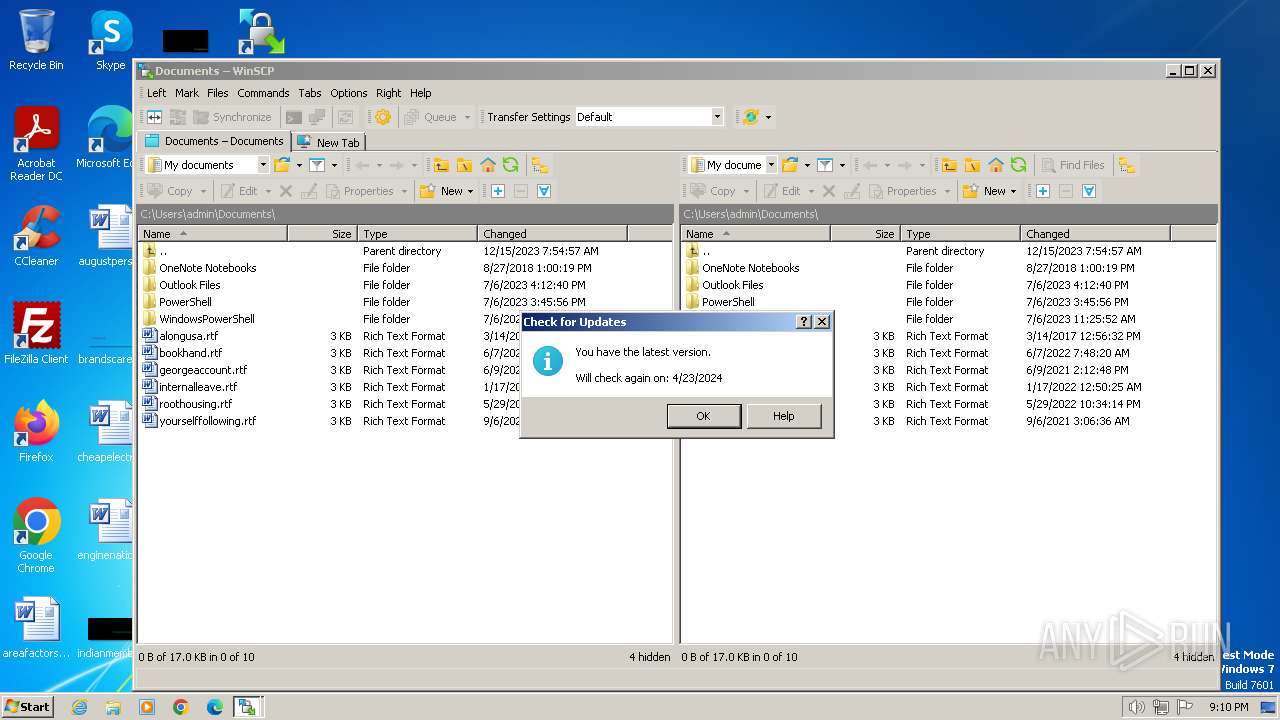Click the question mark help icon in dialog title
Screen dimensions: 1280x720
tap(803, 322)
